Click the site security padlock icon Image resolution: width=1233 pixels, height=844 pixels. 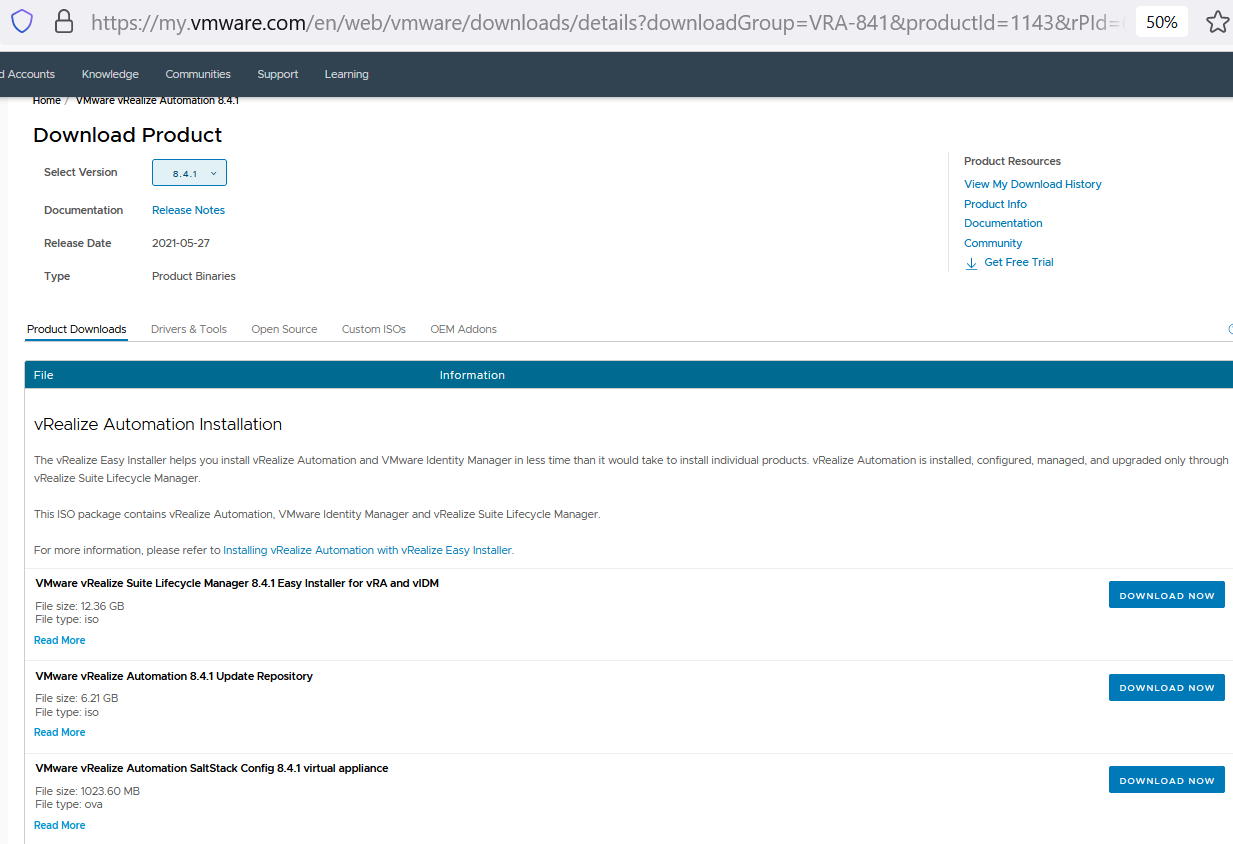pyautogui.click(x=64, y=21)
